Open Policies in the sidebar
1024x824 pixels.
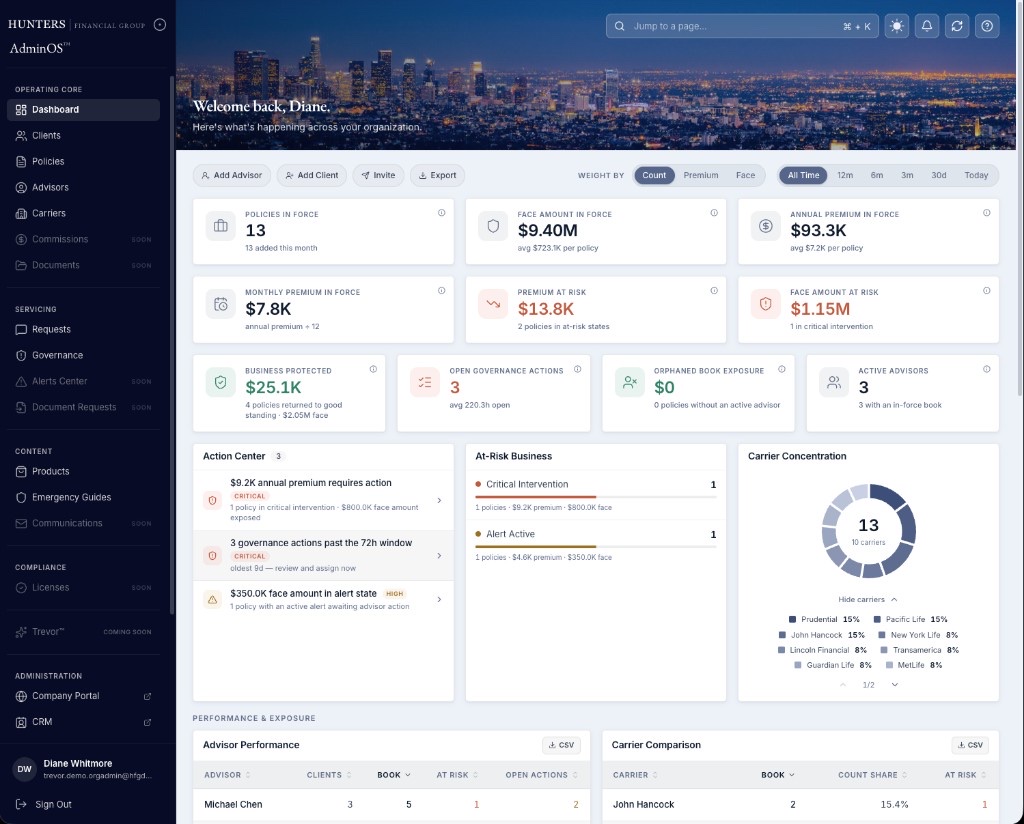(x=83, y=161)
